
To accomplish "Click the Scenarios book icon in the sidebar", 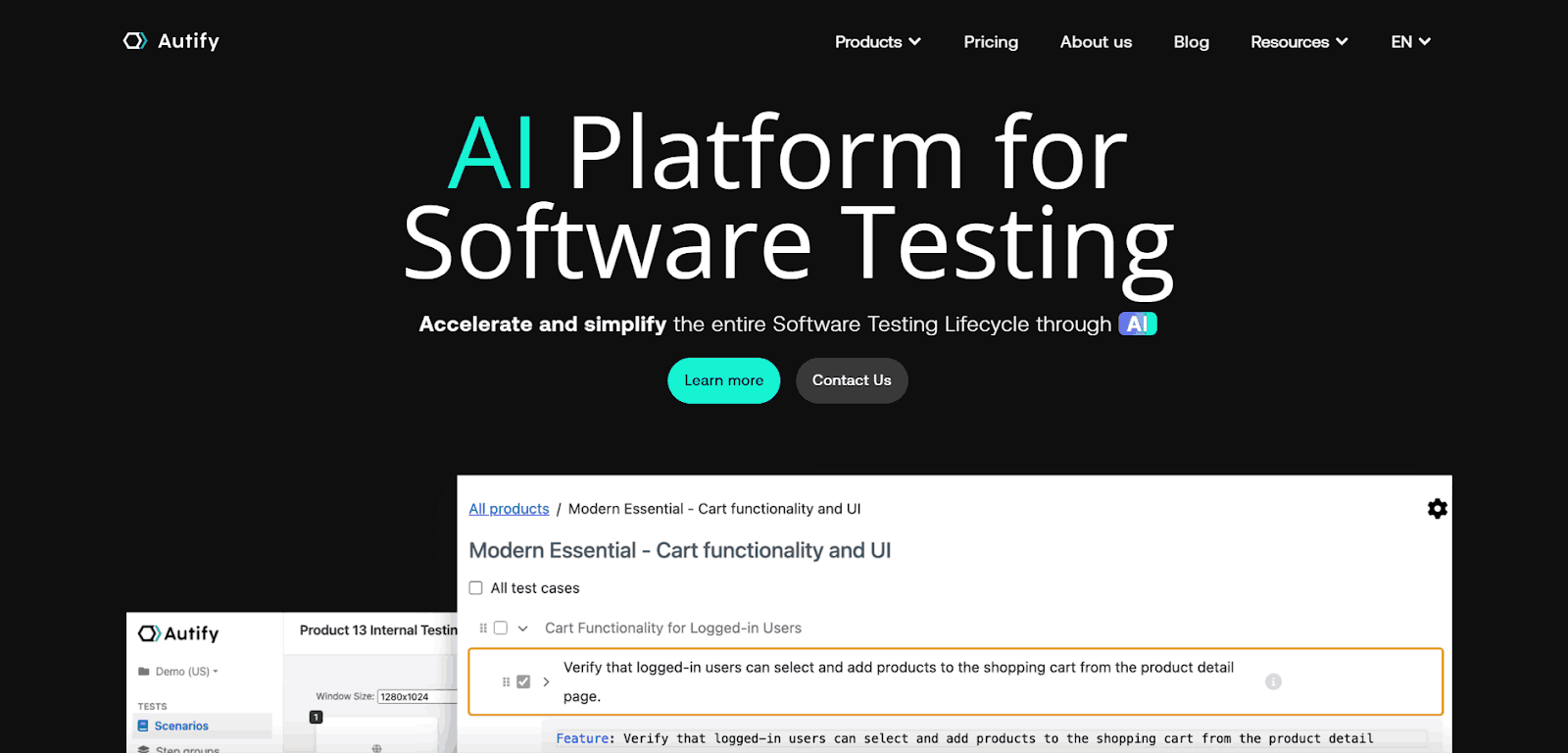I will coord(143,726).
